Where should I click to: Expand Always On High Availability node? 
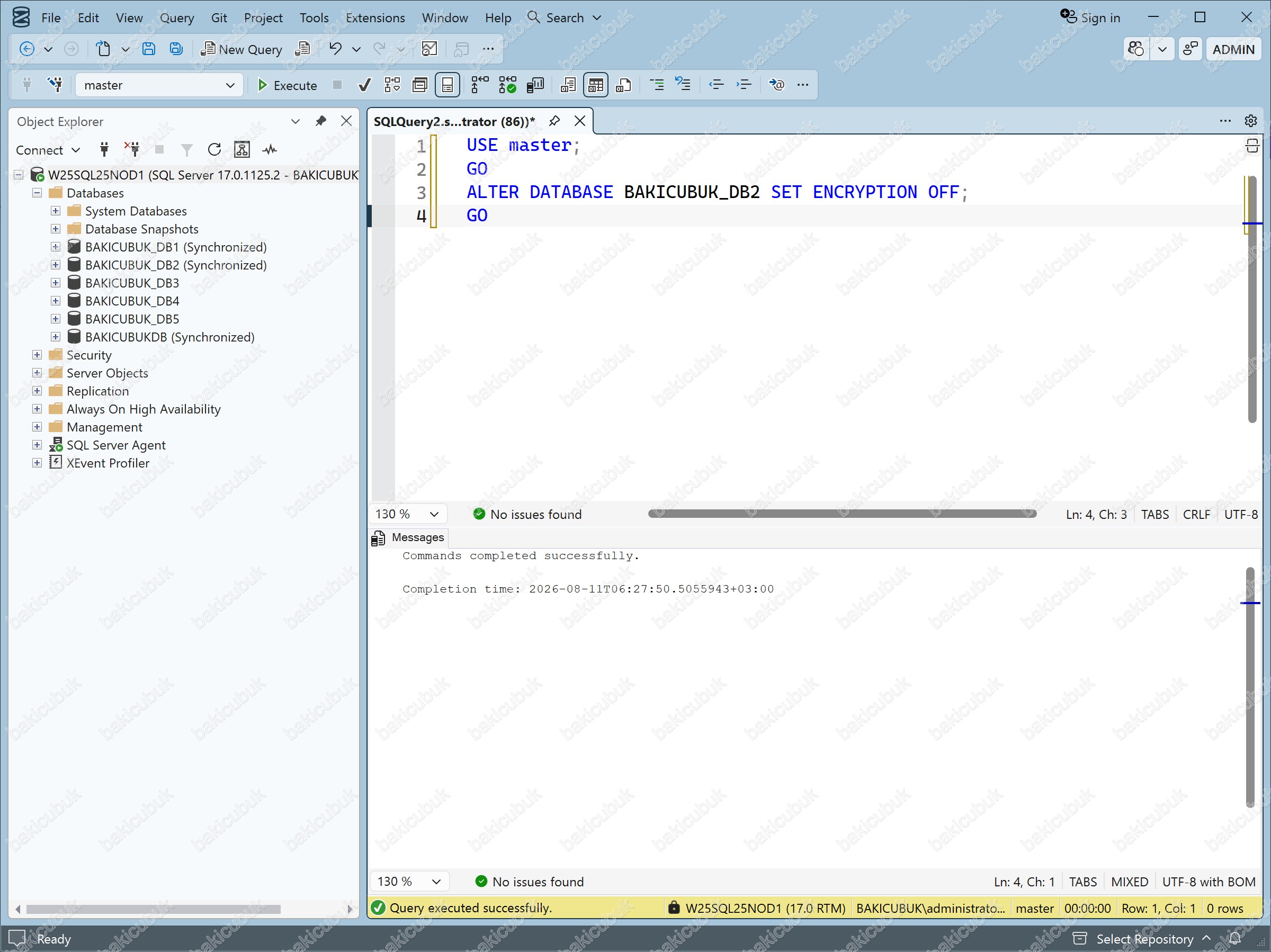click(37, 409)
